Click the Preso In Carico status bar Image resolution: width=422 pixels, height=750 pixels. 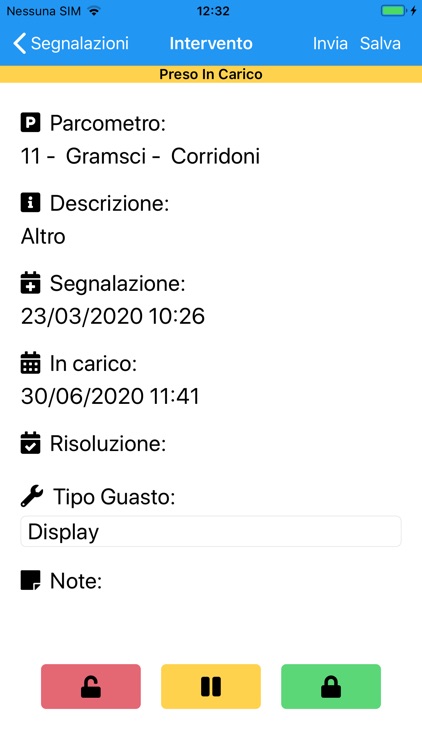tap(211, 74)
